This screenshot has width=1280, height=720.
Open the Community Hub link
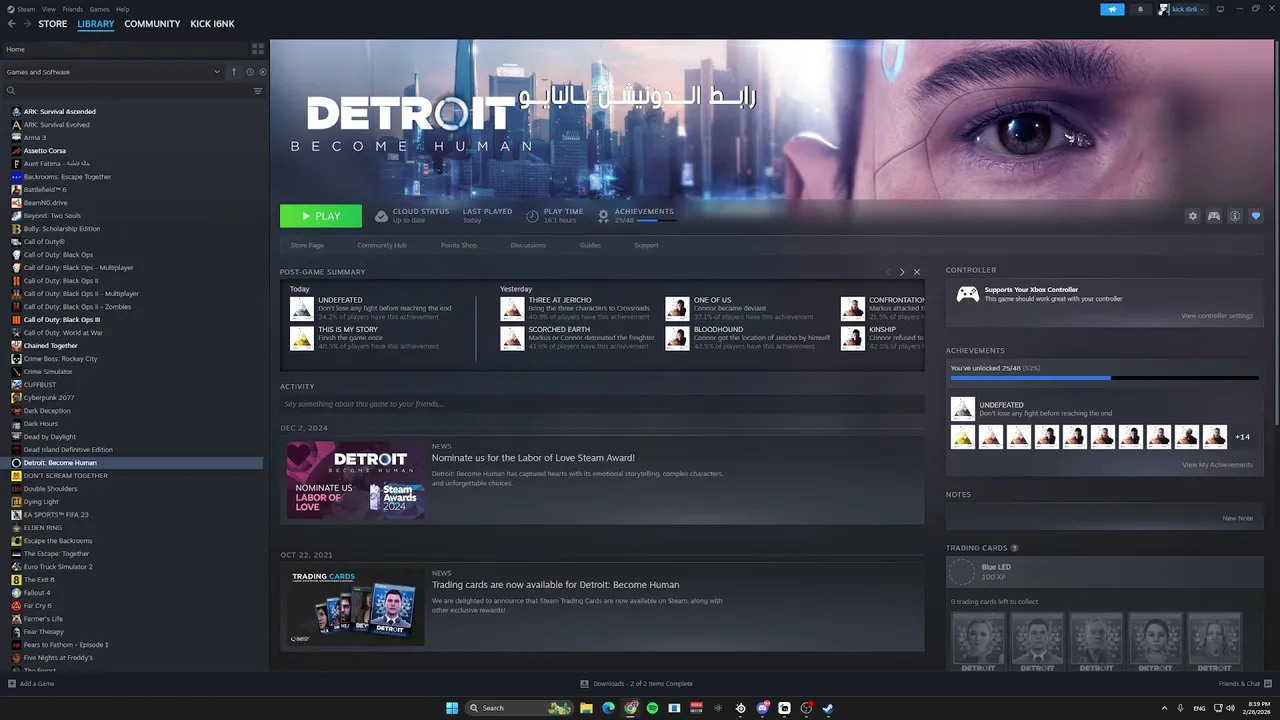point(382,245)
